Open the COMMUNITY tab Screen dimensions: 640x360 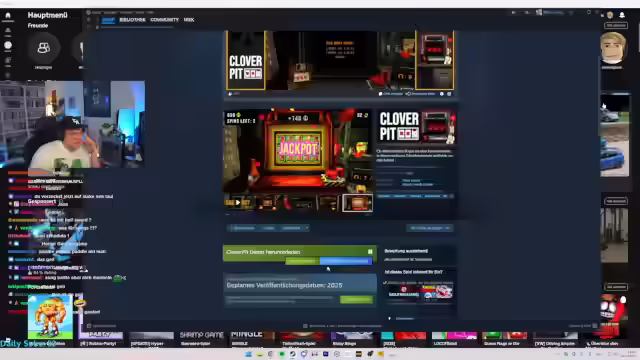click(164, 20)
